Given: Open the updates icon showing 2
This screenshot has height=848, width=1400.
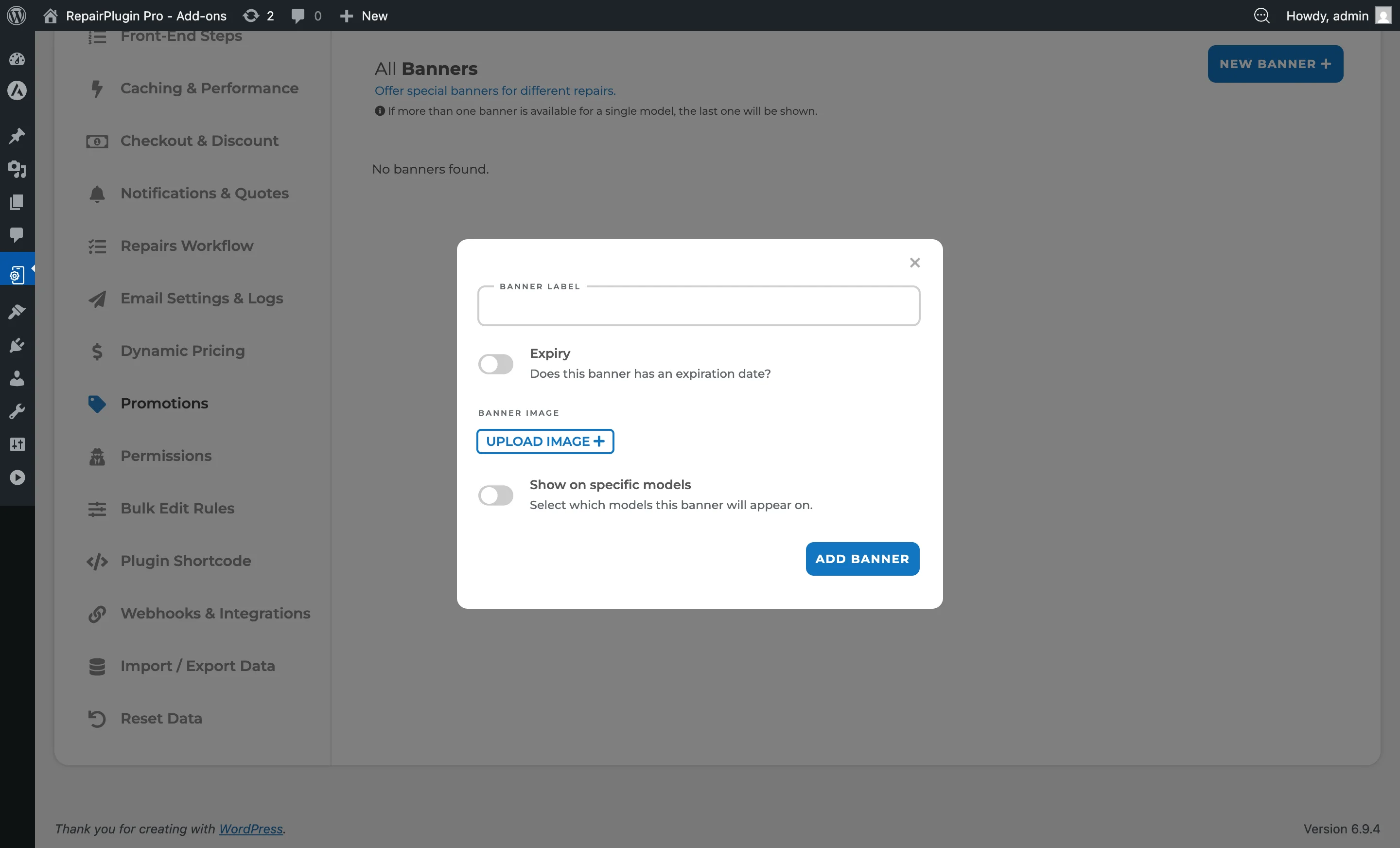Looking at the screenshot, I should tap(250, 16).
